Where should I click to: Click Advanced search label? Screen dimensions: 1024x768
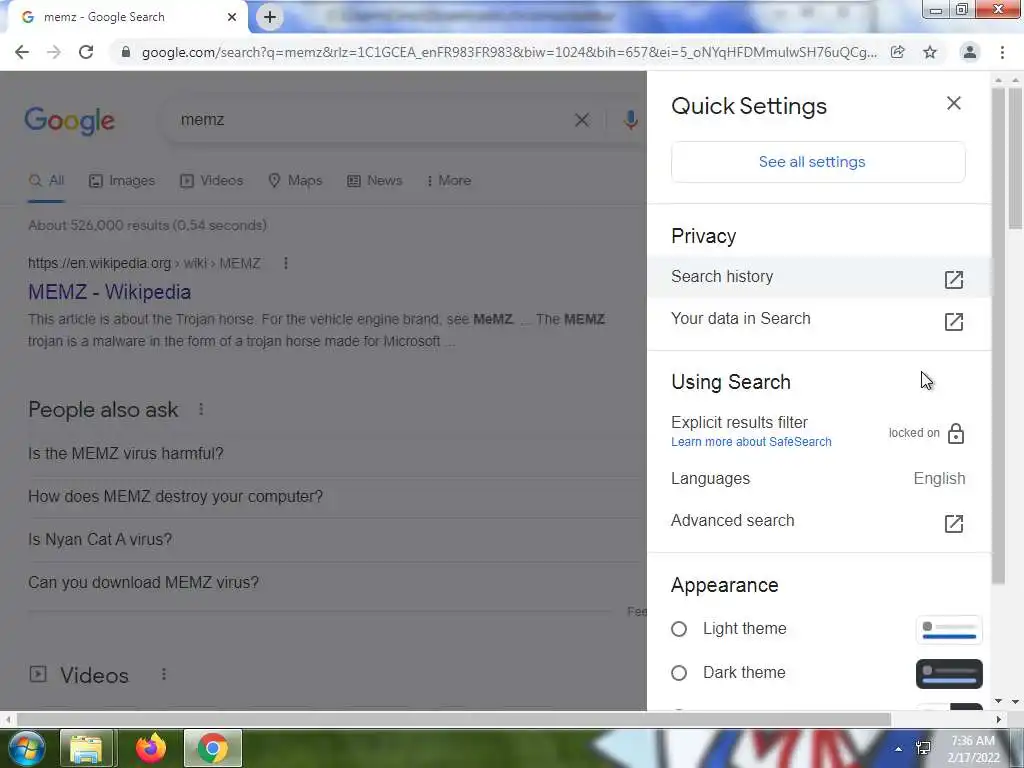pyautogui.click(x=733, y=520)
